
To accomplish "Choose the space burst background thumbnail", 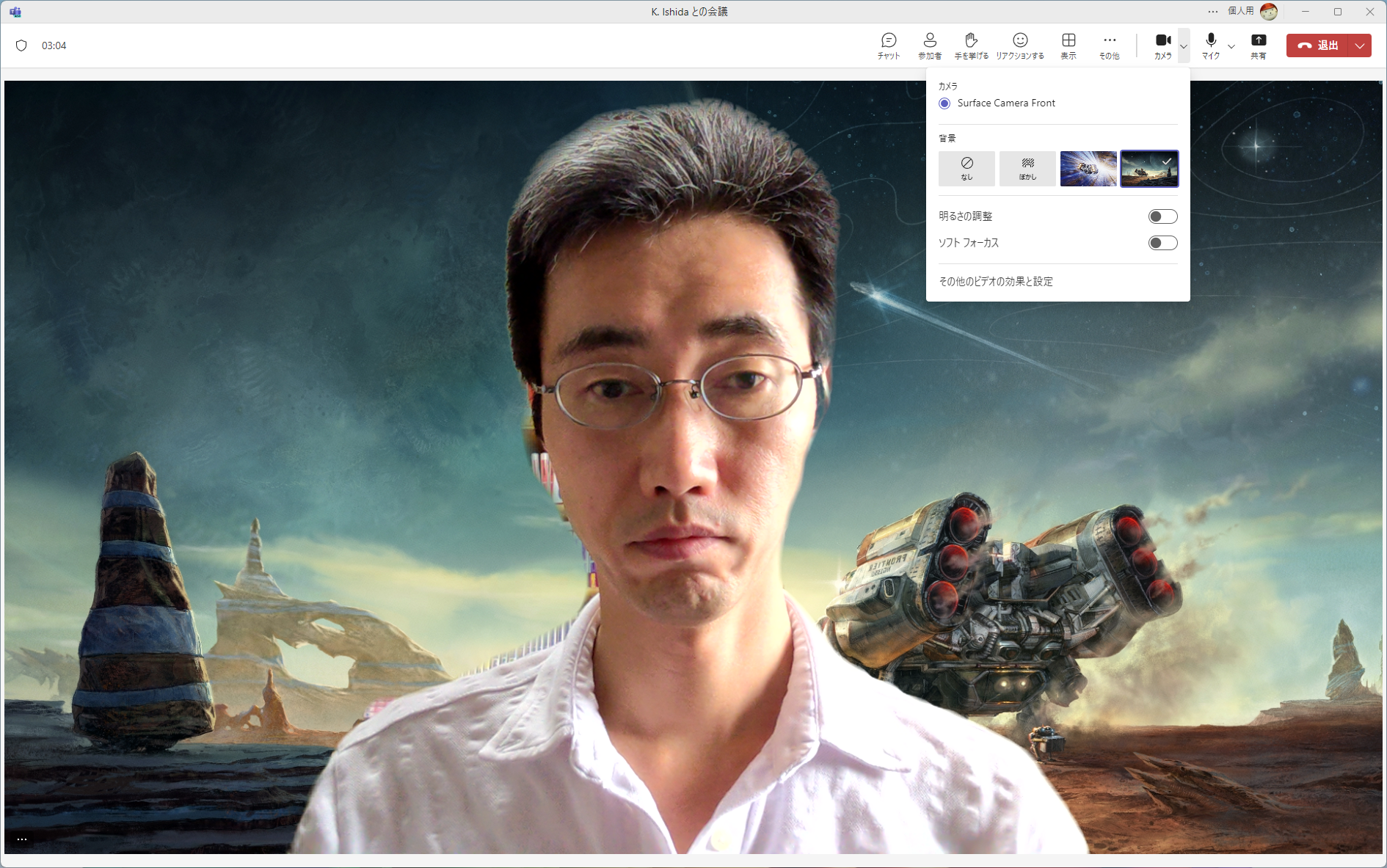I will coord(1088,169).
